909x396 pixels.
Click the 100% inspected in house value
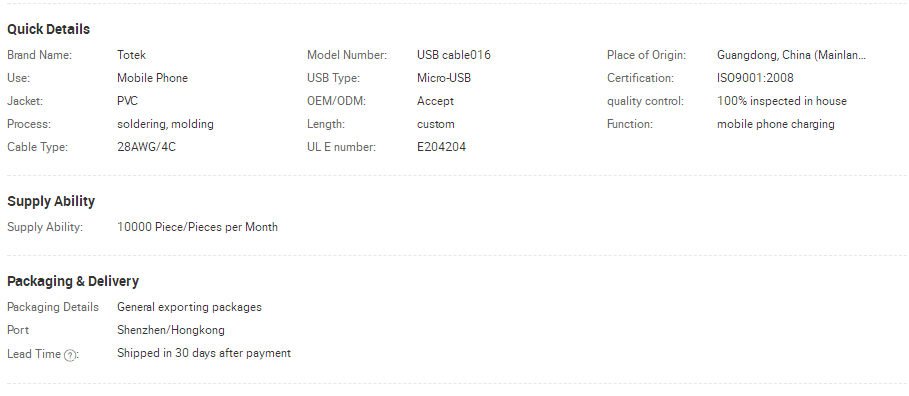(781, 101)
